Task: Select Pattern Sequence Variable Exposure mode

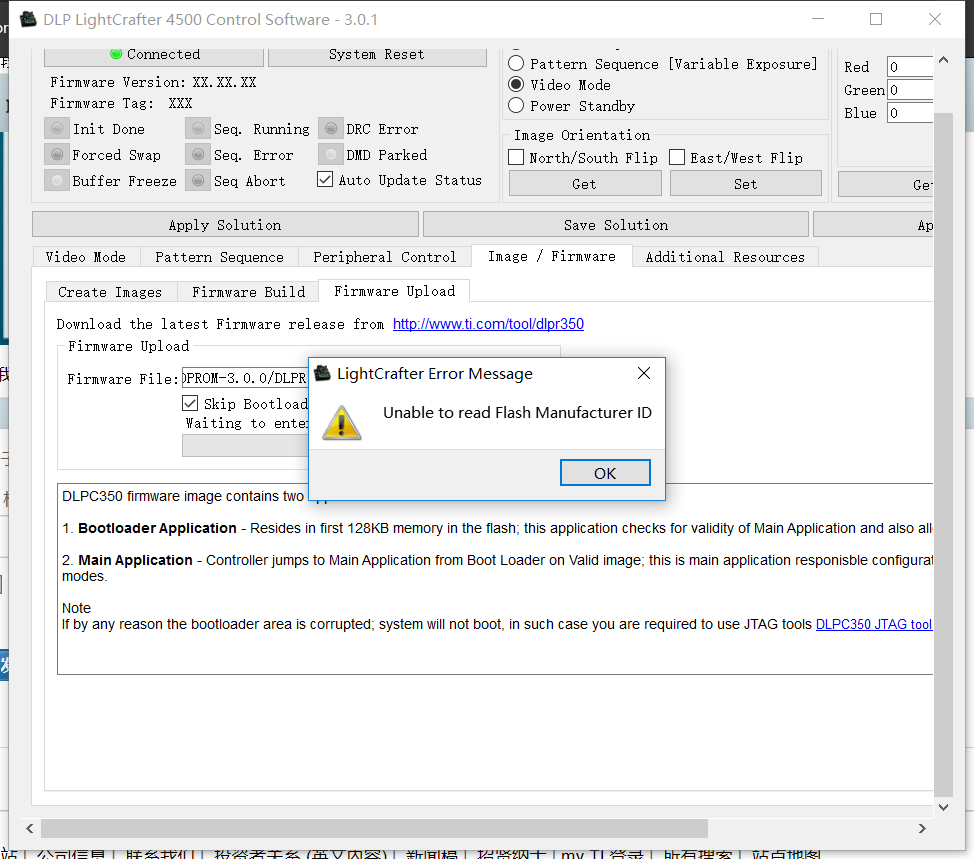Action: pyautogui.click(x=516, y=64)
